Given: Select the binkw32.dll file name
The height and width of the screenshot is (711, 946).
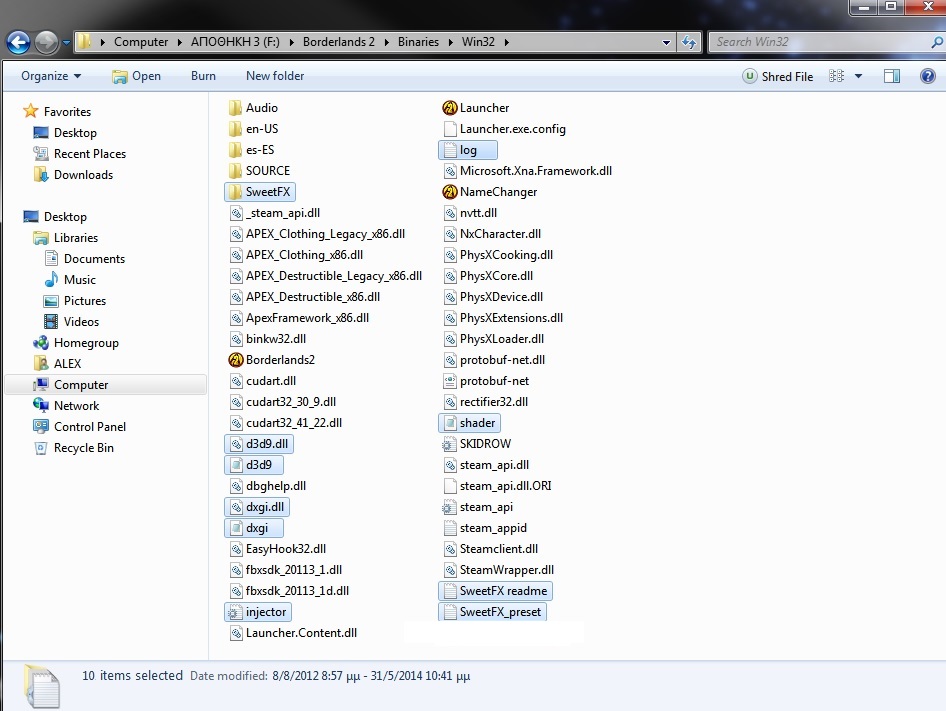Looking at the screenshot, I should click(276, 339).
